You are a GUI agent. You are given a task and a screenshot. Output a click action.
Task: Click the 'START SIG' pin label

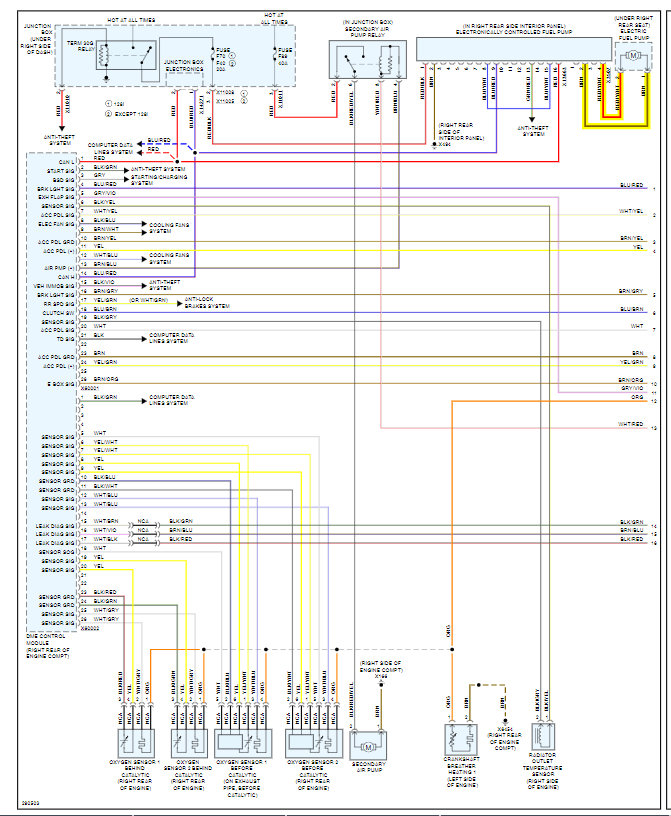[x=60, y=171]
